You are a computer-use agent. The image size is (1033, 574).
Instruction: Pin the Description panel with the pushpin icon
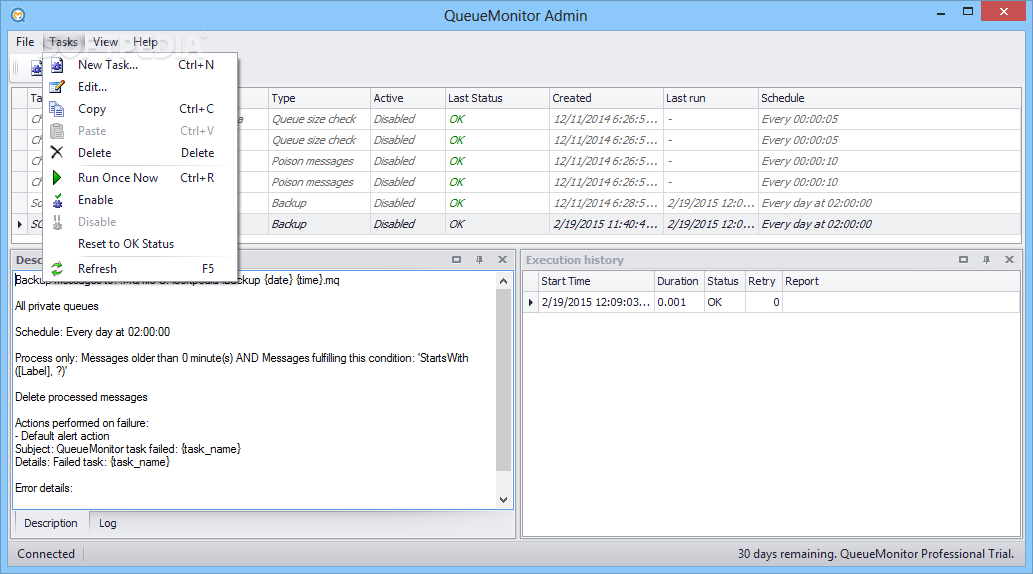coord(480,260)
